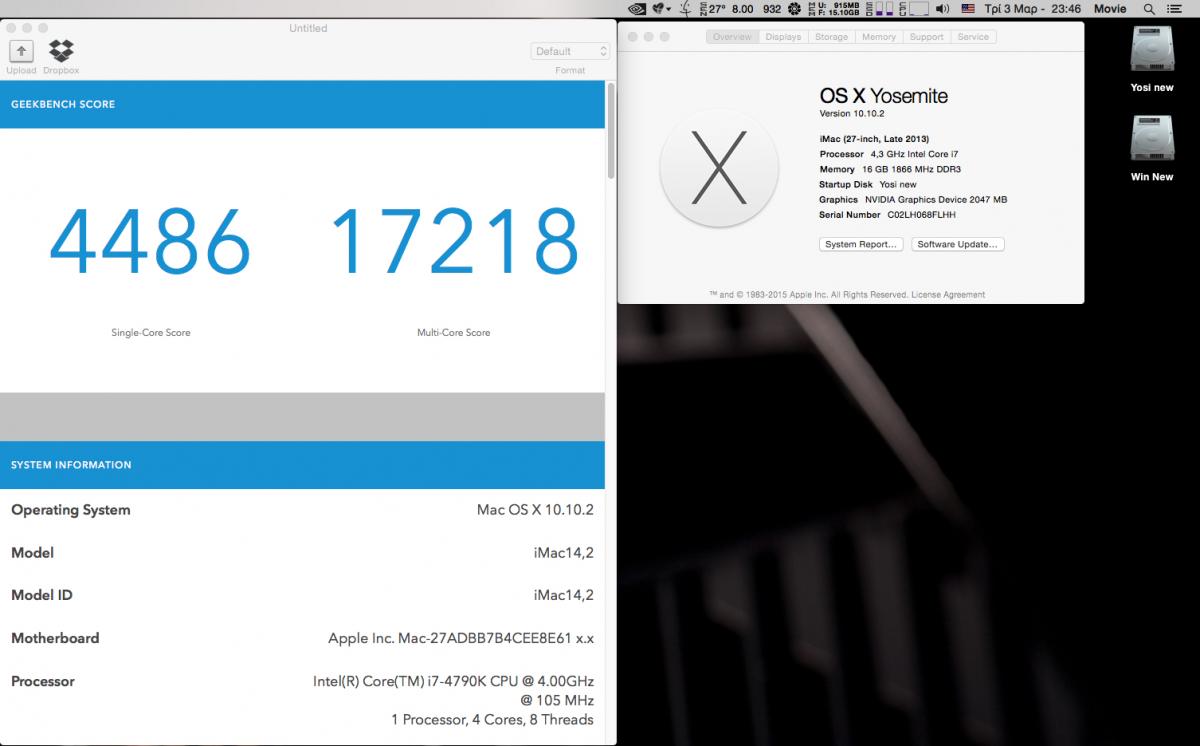The width and height of the screenshot is (1200, 746).
Task: Click the Startup Disk Yosi new text
Action: 868,184
